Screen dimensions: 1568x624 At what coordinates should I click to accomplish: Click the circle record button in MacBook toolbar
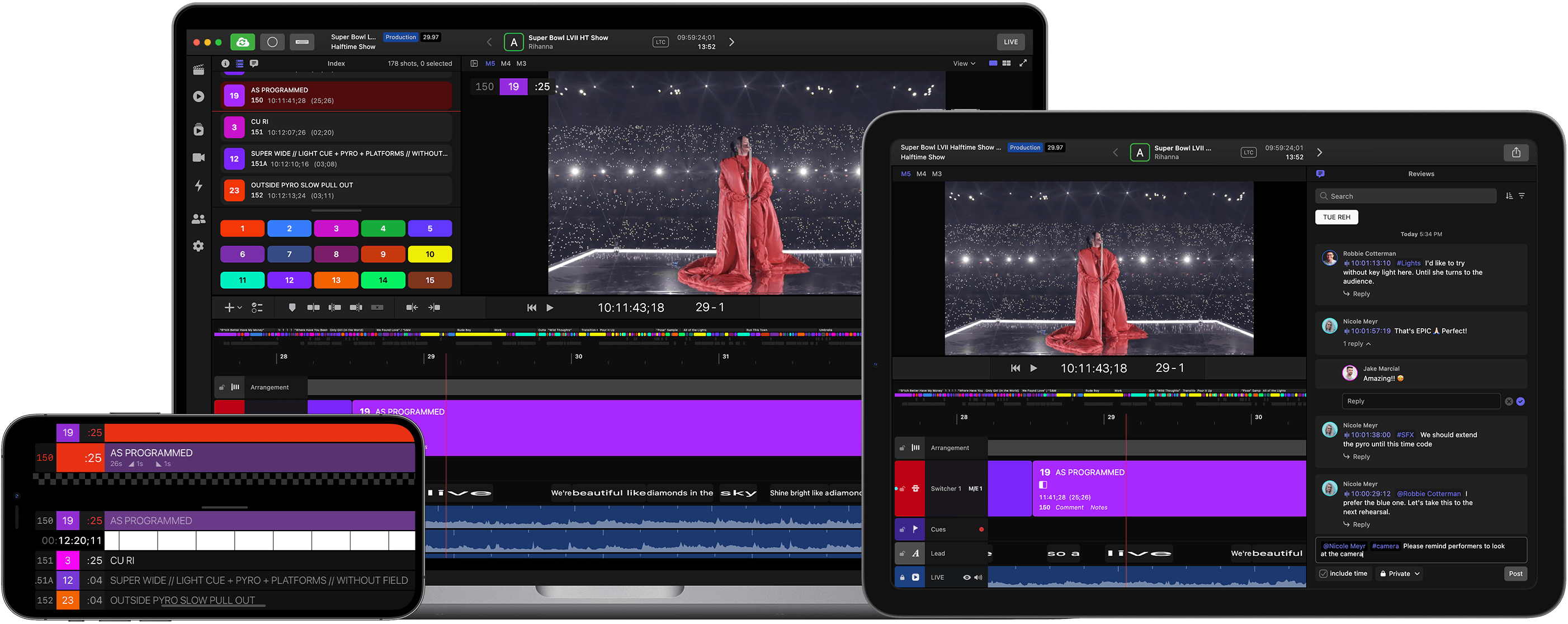click(x=272, y=42)
